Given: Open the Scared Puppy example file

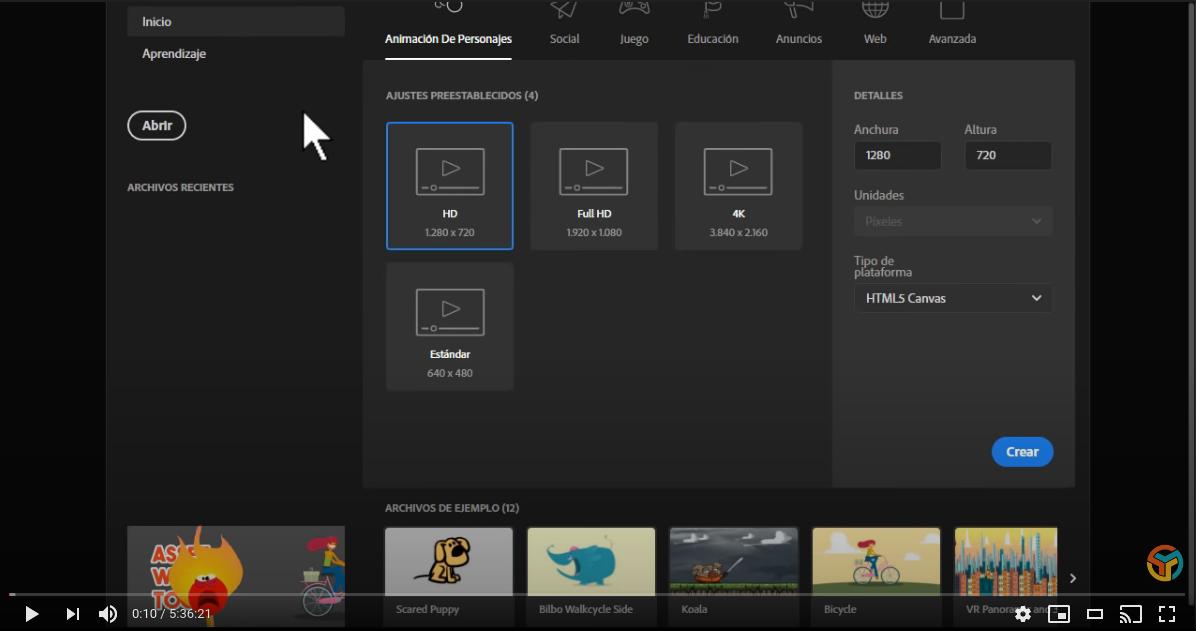Looking at the screenshot, I should 448,576.
